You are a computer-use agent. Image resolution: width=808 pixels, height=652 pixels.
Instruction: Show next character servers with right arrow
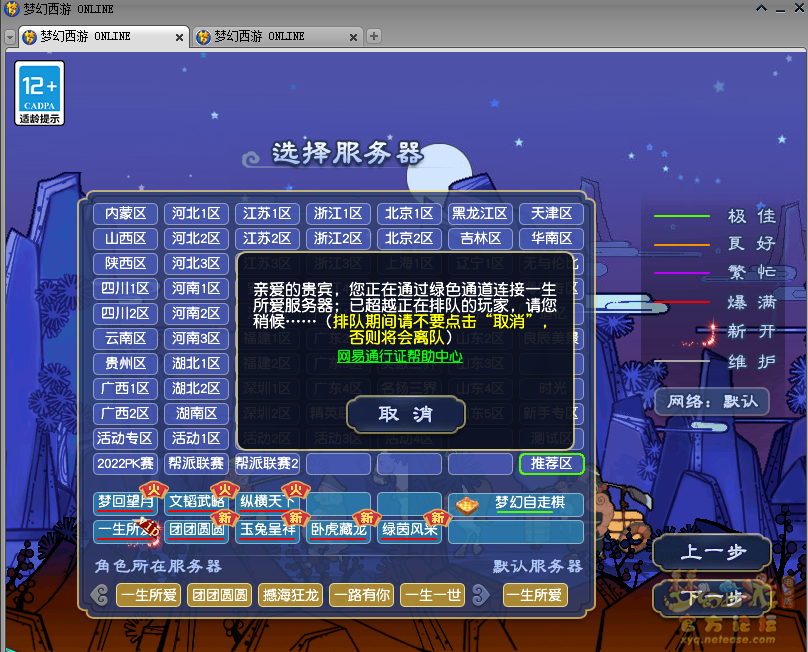coord(480,595)
